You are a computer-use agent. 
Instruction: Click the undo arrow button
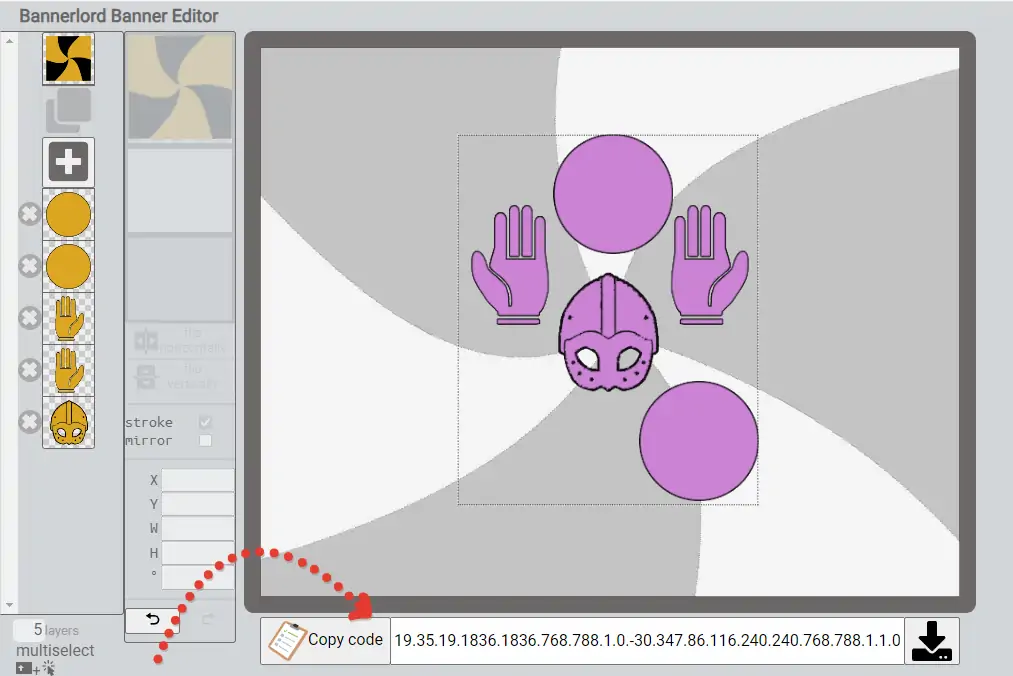153,620
